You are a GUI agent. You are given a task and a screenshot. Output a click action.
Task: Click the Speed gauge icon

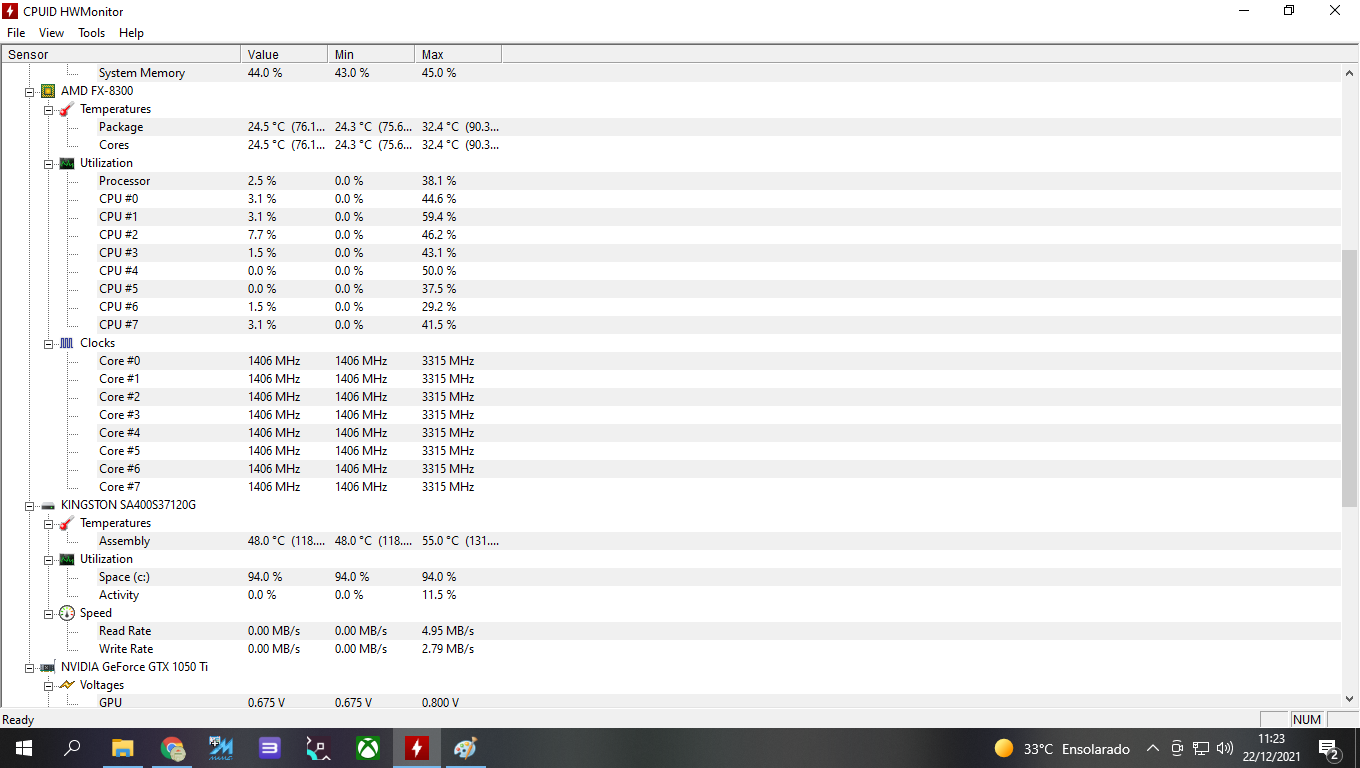coord(67,613)
